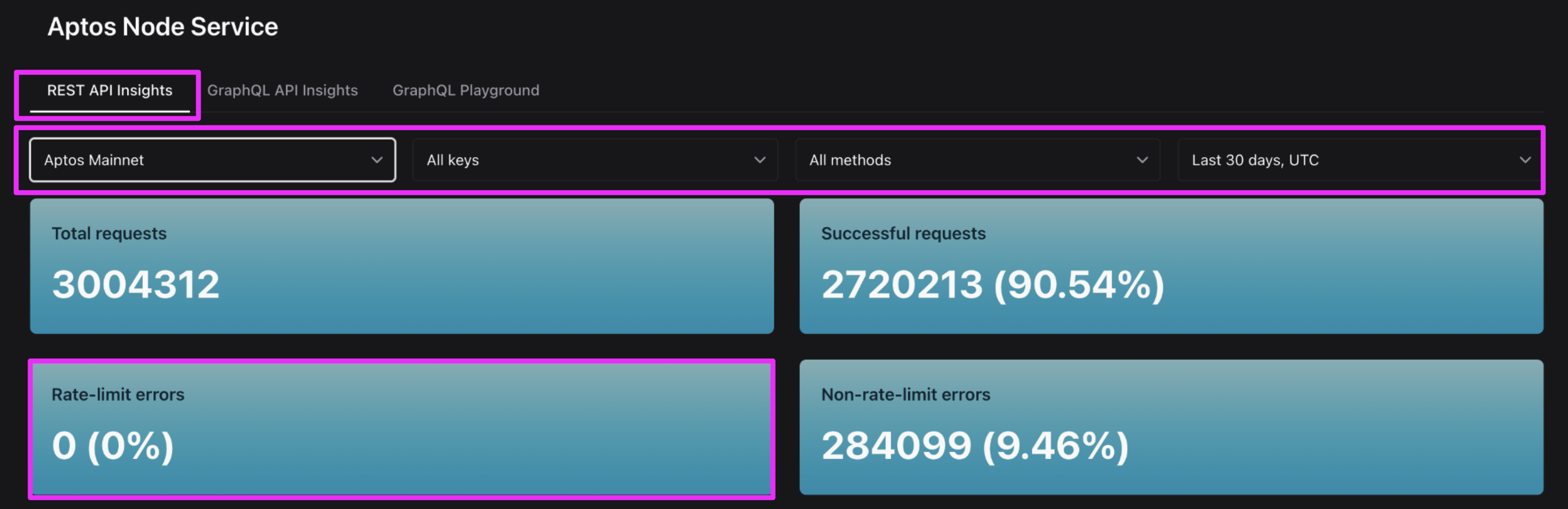The image size is (1568, 509).
Task: Click the Aptos Node Service heading
Action: click(162, 27)
